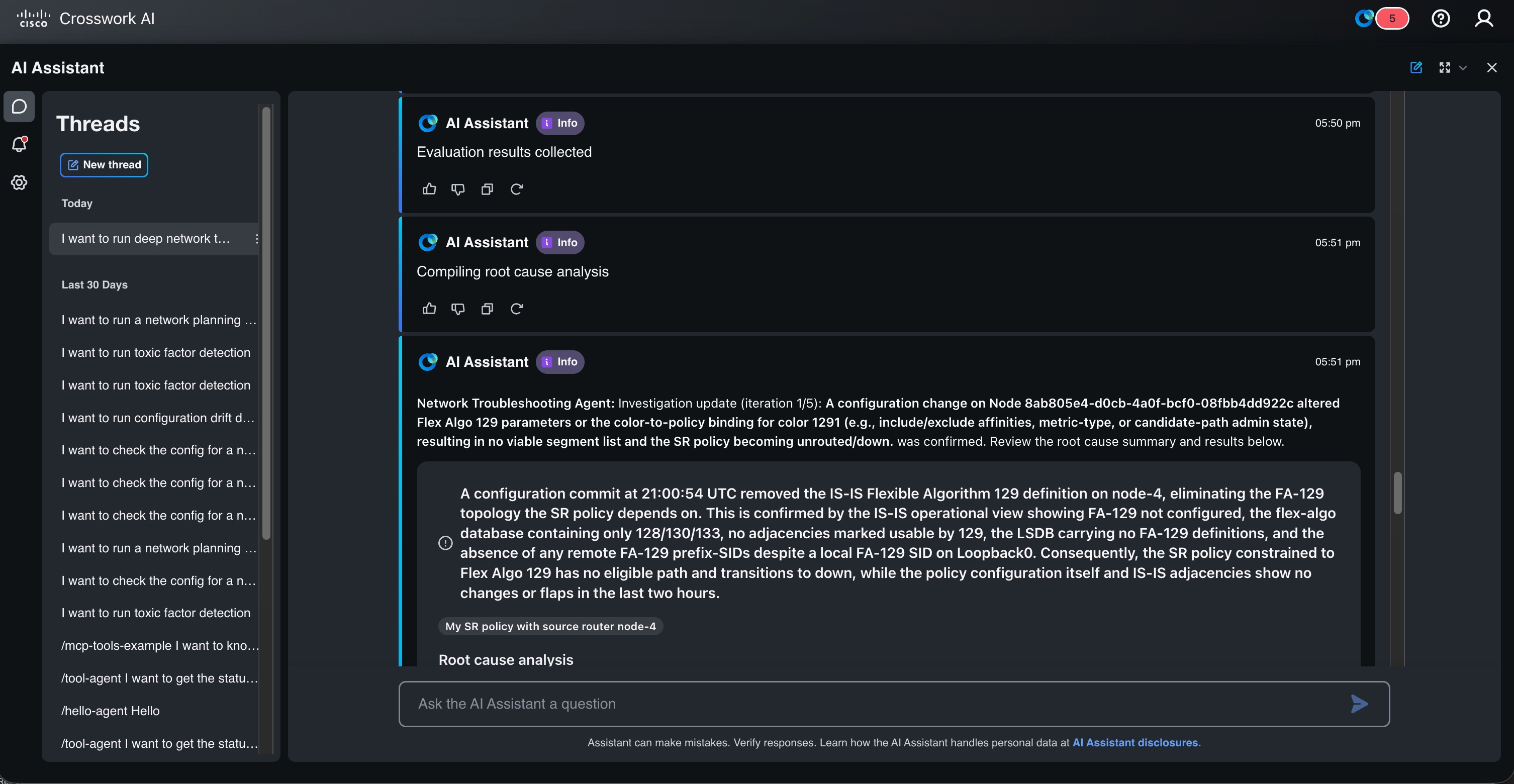Thumbs up the 'Evaluation results collected' message
Screen dimensions: 1514x784
coord(429,188)
